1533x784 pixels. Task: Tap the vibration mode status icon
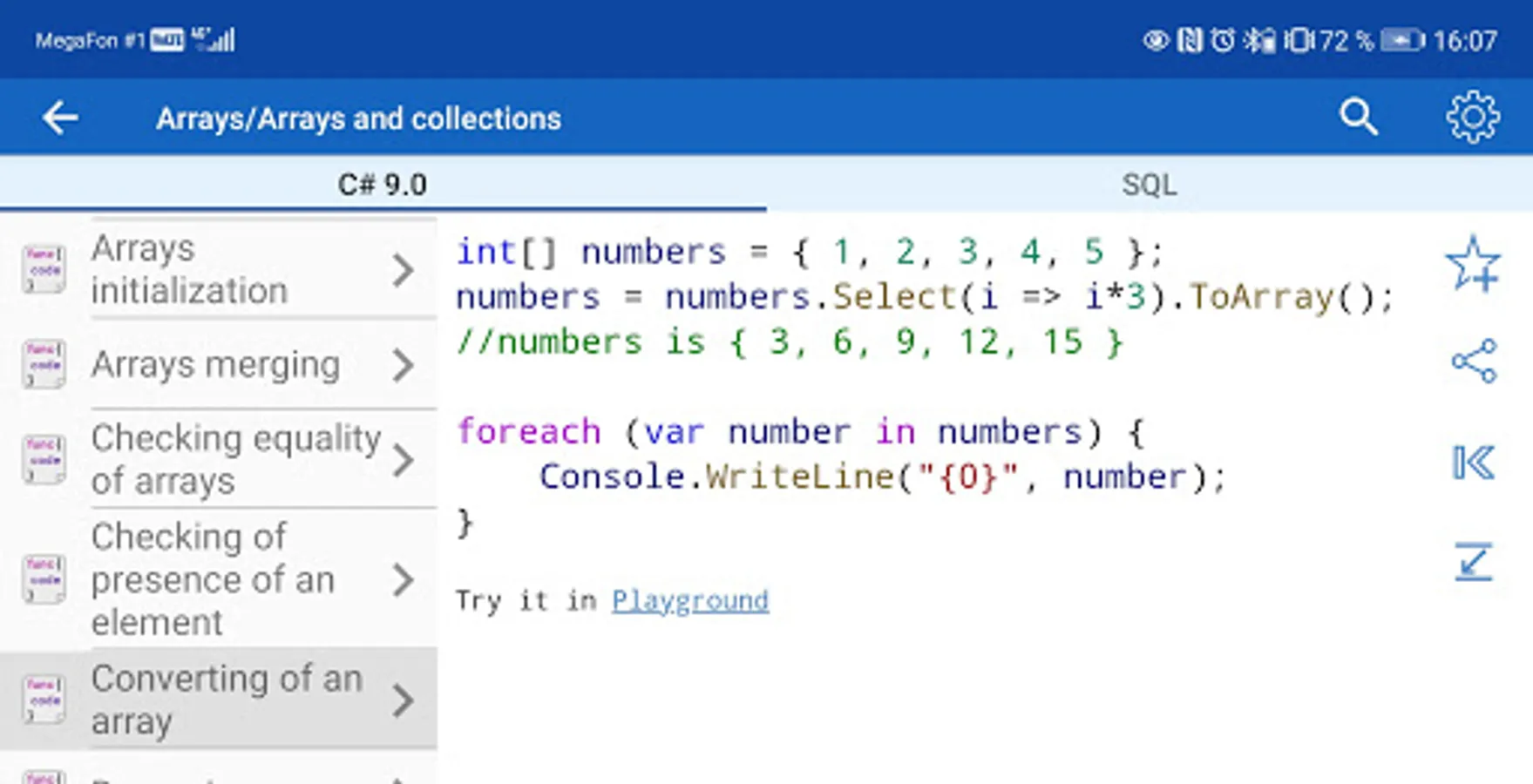(1298, 40)
